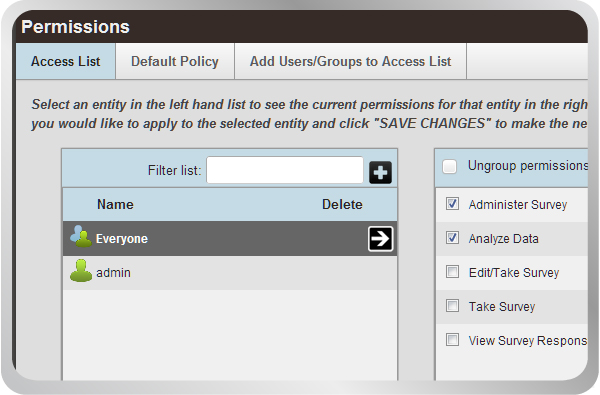Open the Default Policy tab
600x395 pixels.
[175, 61]
